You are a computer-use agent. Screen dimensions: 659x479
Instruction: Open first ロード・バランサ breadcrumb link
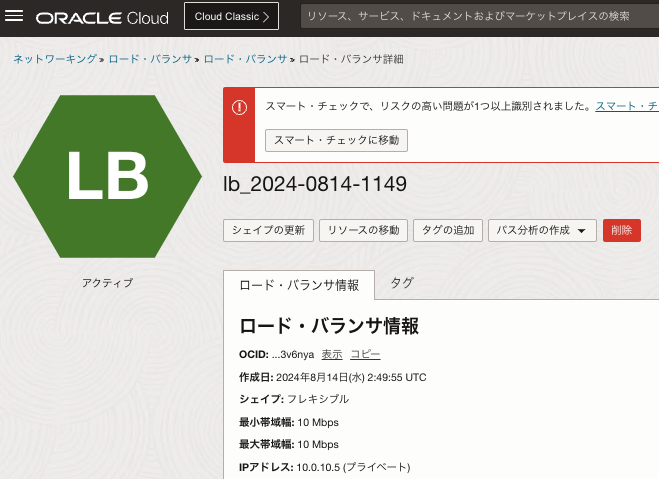point(150,59)
